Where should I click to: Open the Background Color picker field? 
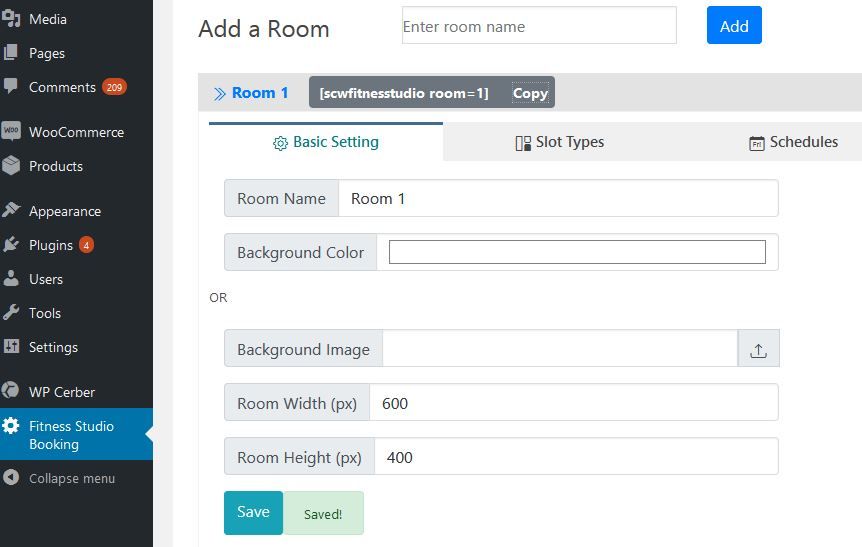click(577, 252)
